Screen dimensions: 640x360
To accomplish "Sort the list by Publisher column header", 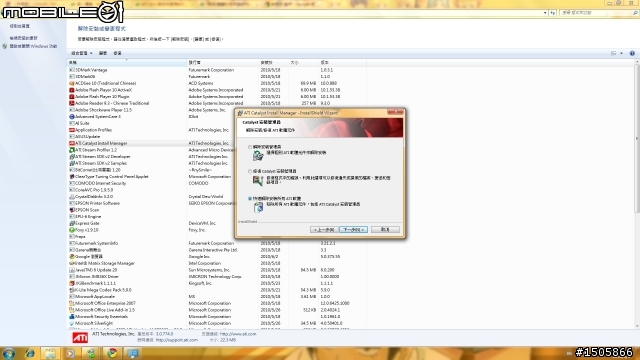I will point(222,62).
